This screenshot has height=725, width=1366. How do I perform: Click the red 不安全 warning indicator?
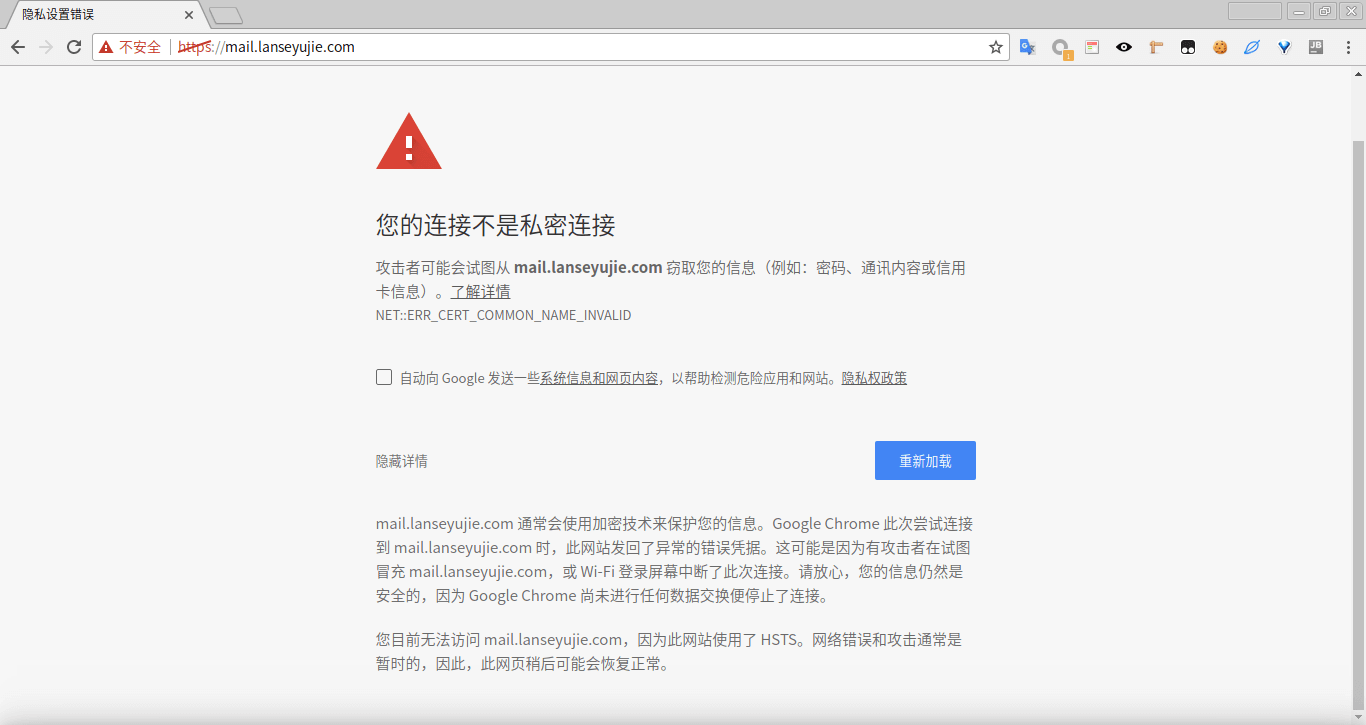click(x=131, y=47)
